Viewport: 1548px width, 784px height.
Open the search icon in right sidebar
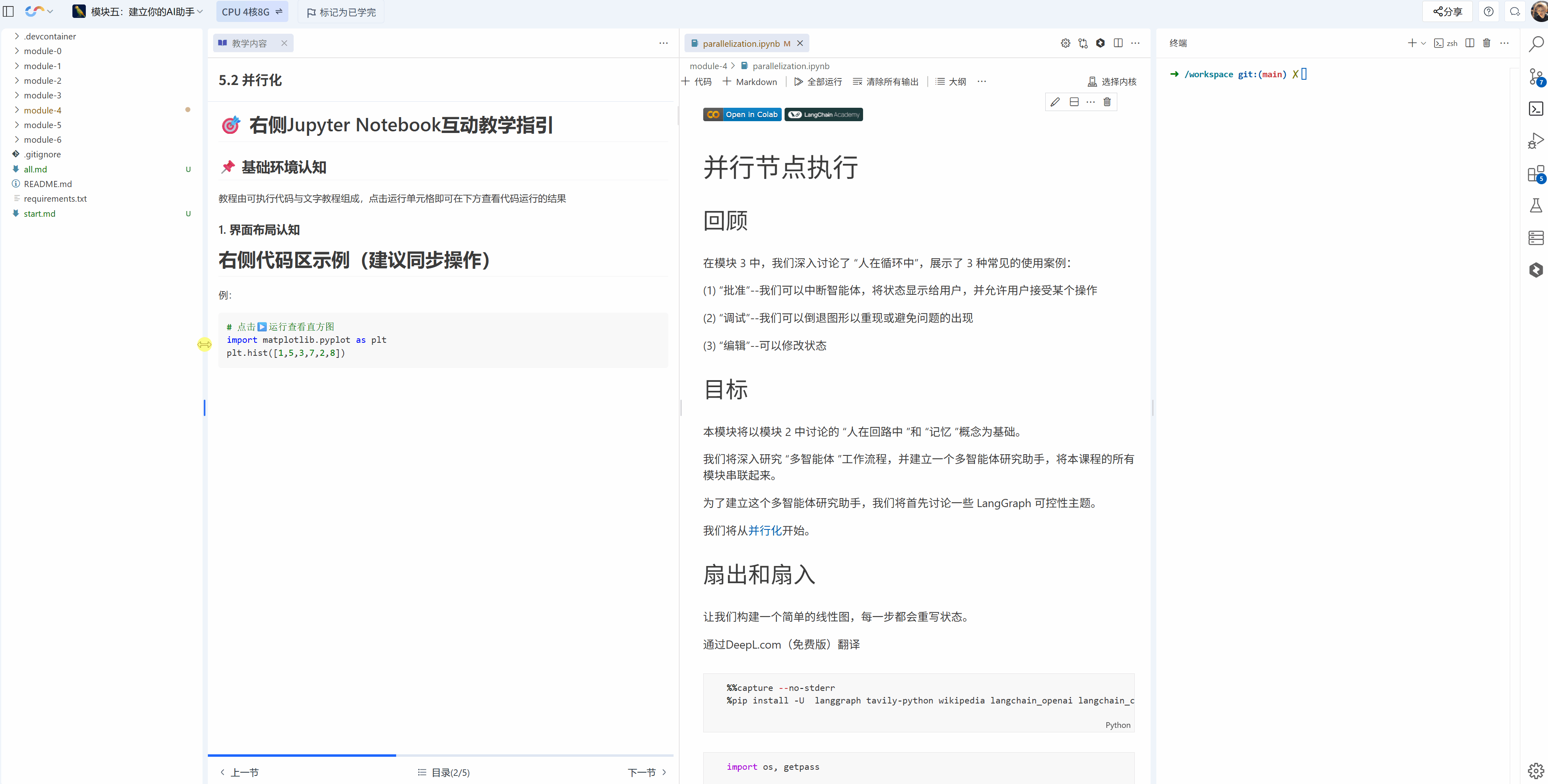(x=1536, y=44)
